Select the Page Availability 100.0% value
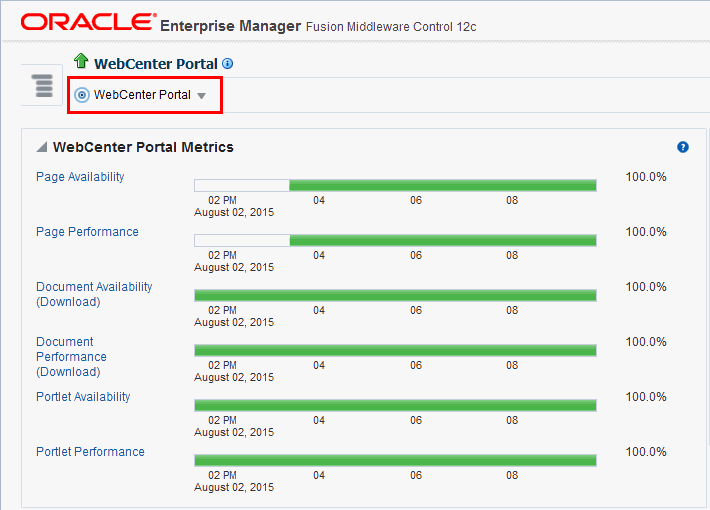 click(646, 177)
